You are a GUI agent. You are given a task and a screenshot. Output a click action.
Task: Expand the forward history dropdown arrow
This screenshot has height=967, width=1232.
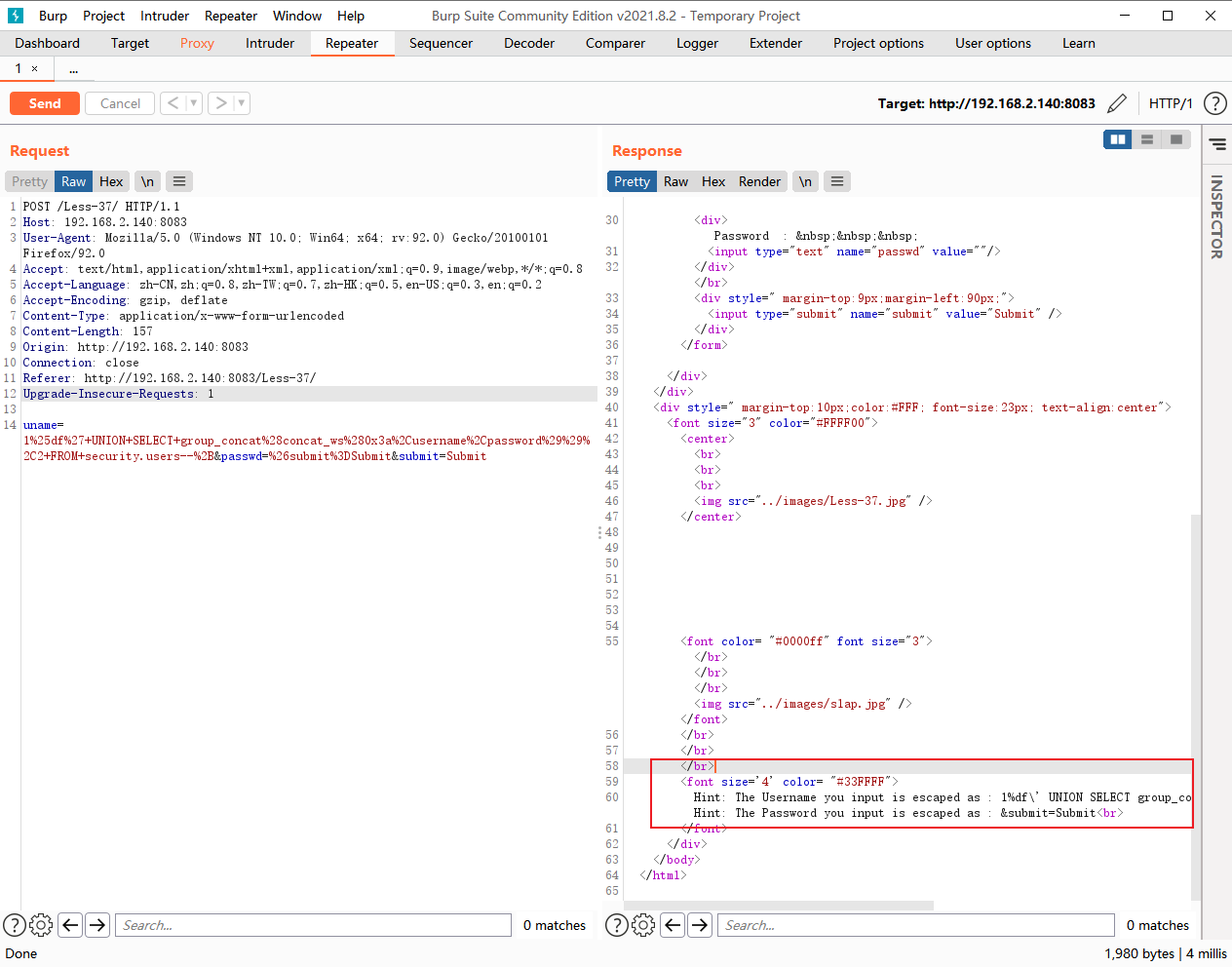tap(242, 103)
